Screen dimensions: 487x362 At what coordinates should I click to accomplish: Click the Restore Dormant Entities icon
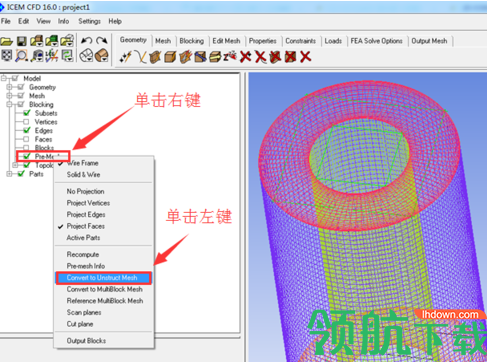click(x=230, y=56)
